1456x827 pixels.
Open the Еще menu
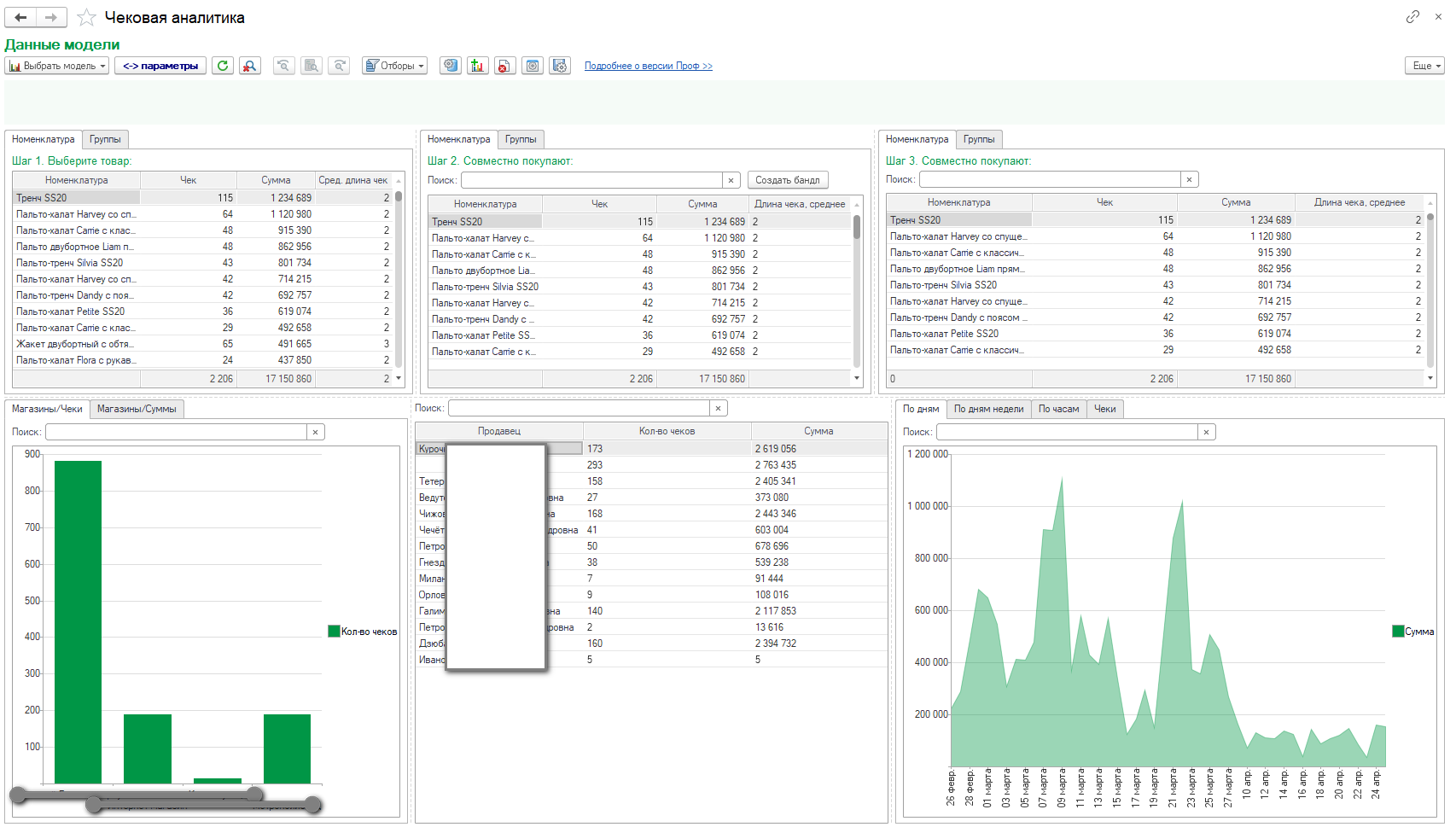1424,66
